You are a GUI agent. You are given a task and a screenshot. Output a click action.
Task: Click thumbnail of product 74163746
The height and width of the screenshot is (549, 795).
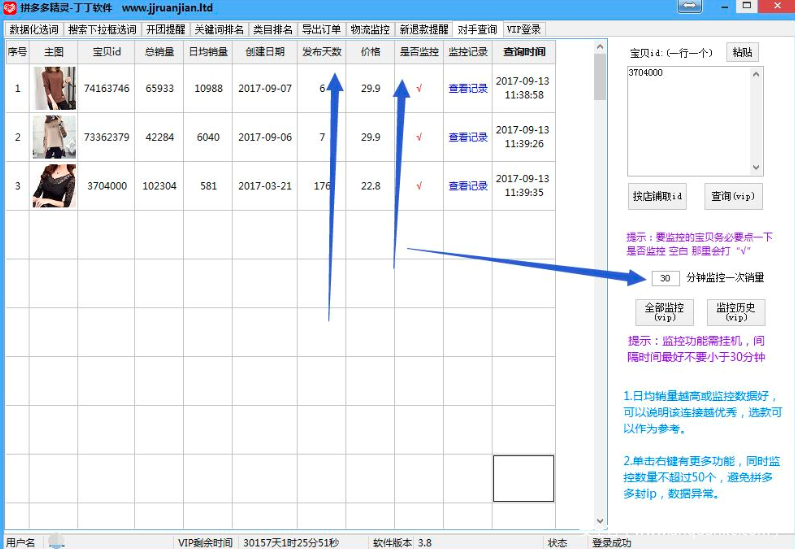(x=54, y=88)
